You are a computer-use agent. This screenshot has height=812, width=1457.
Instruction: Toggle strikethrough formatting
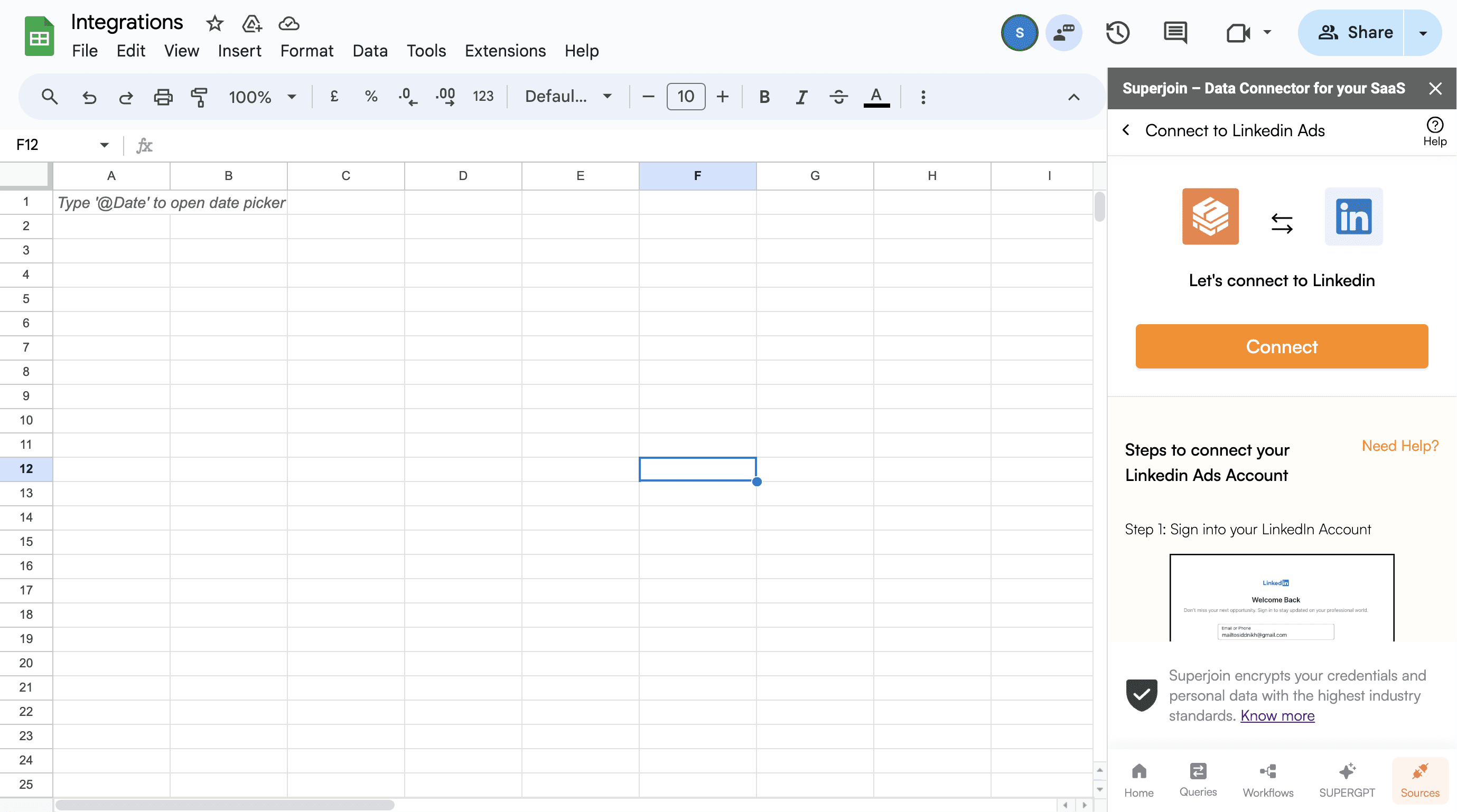[x=838, y=97]
